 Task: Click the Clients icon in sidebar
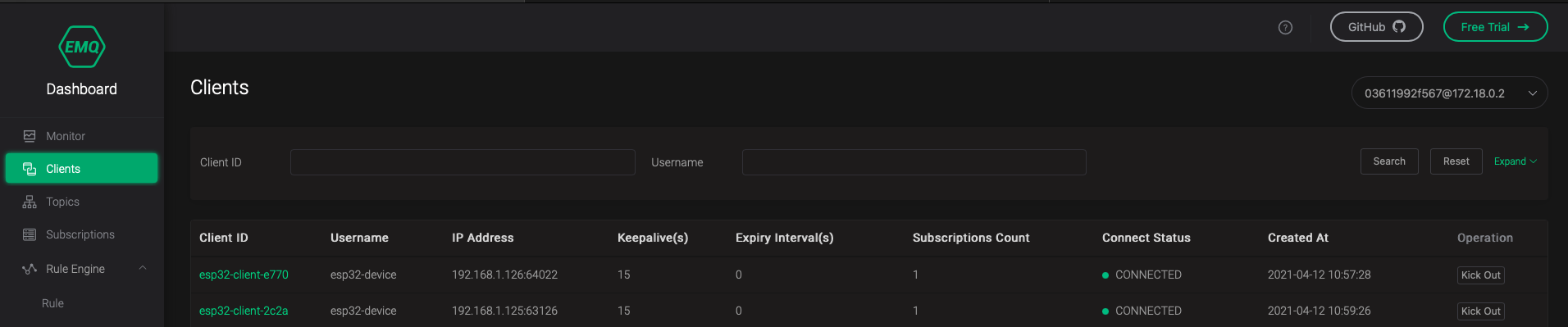tap(30, 169)
